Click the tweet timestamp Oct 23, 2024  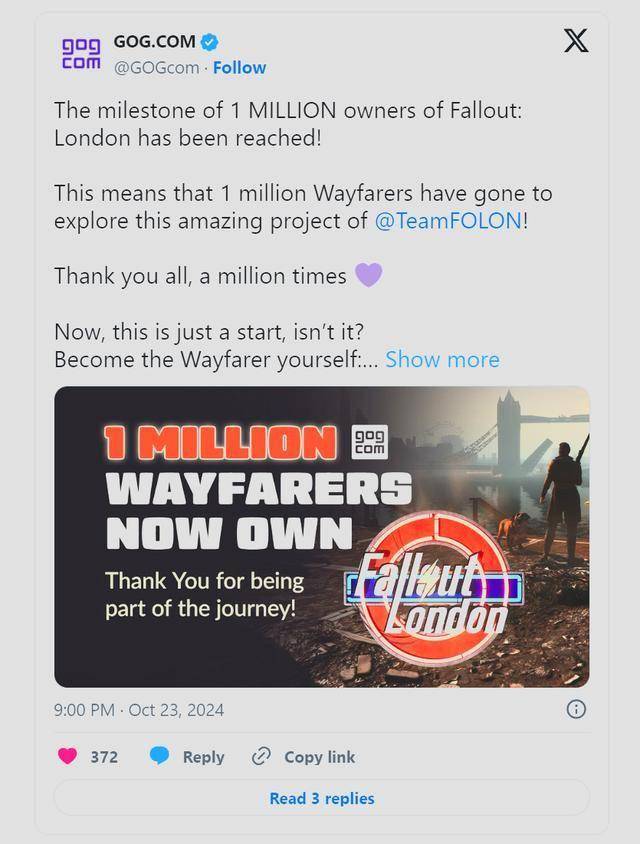139,710
